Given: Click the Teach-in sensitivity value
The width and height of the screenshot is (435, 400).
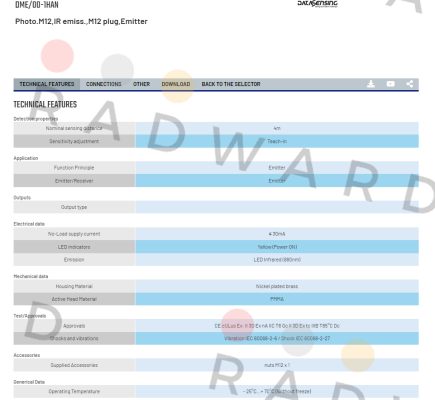Looking at the screenshot, I should (277, 141).
